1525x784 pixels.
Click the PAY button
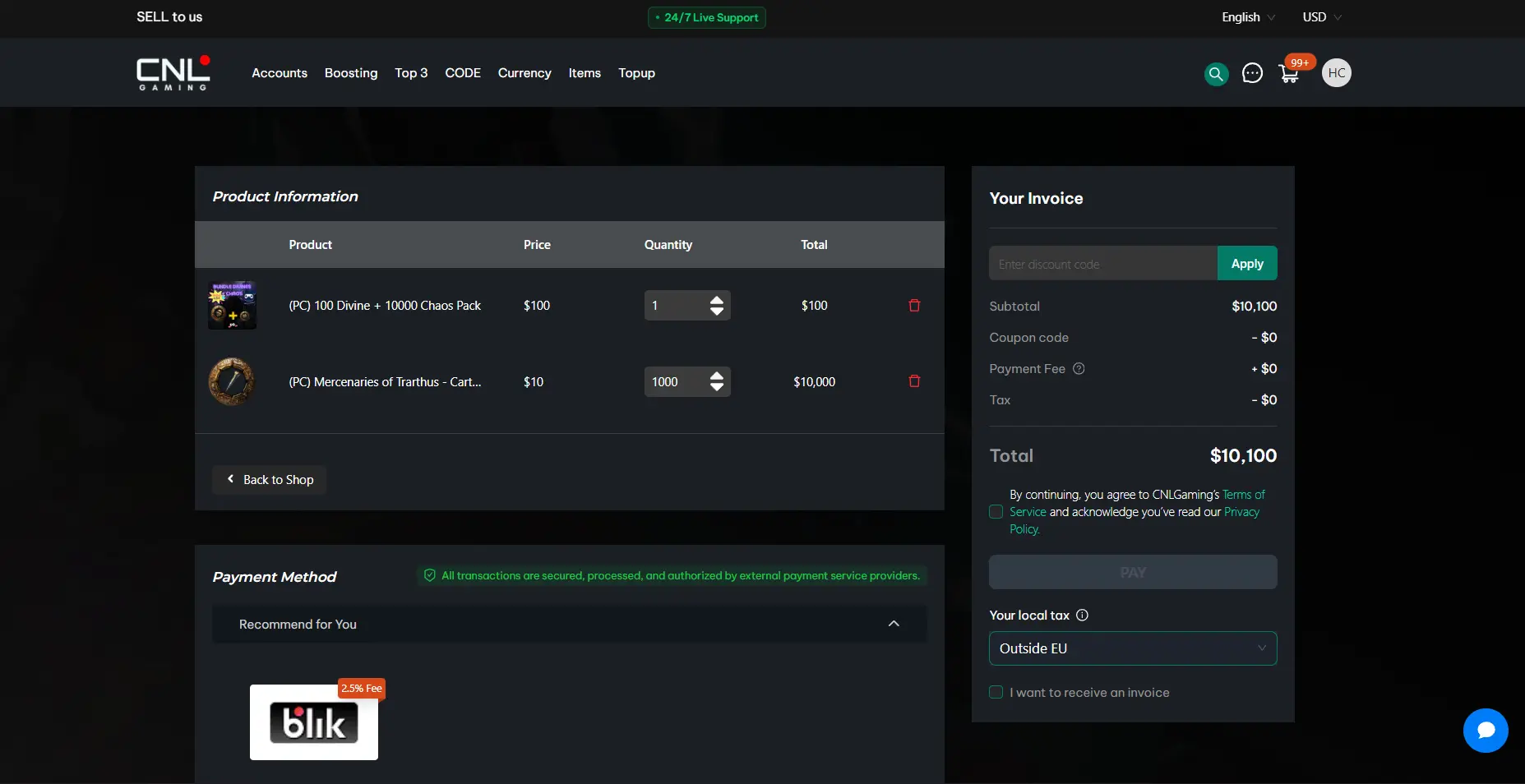(x=1133, y=572)
